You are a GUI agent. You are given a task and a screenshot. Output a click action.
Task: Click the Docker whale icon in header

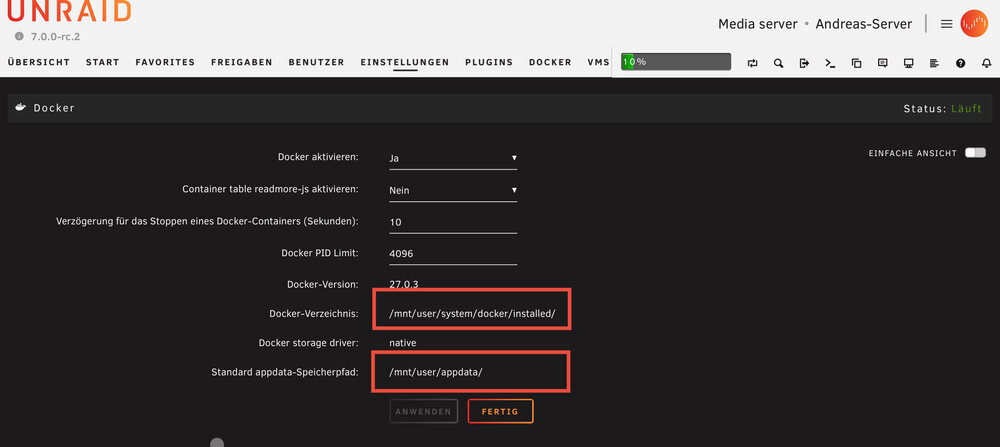click(x=21, y=108)
